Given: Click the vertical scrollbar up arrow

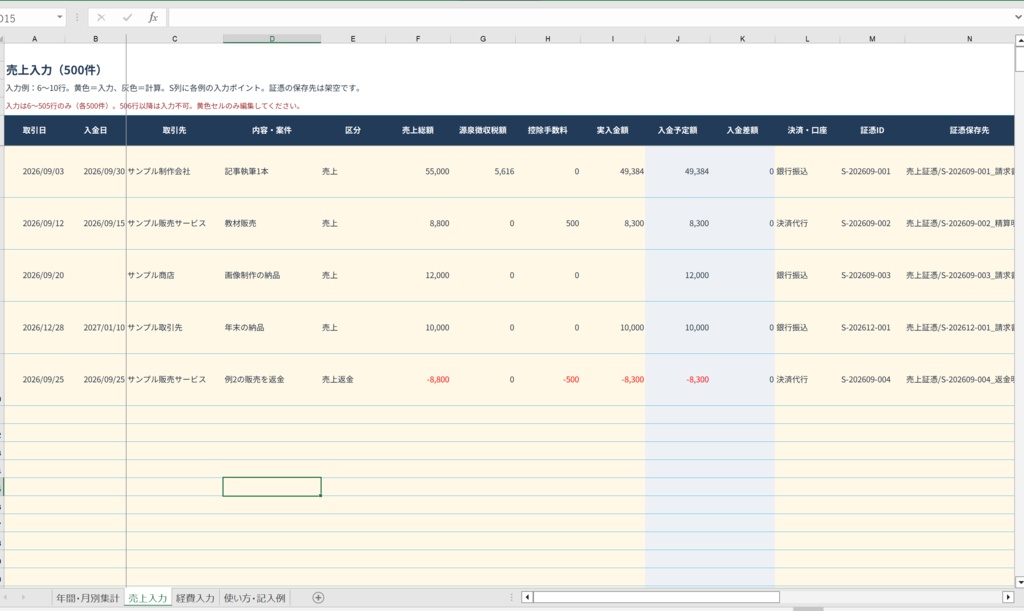Looking at the screenshot, I should point(1019,40).
